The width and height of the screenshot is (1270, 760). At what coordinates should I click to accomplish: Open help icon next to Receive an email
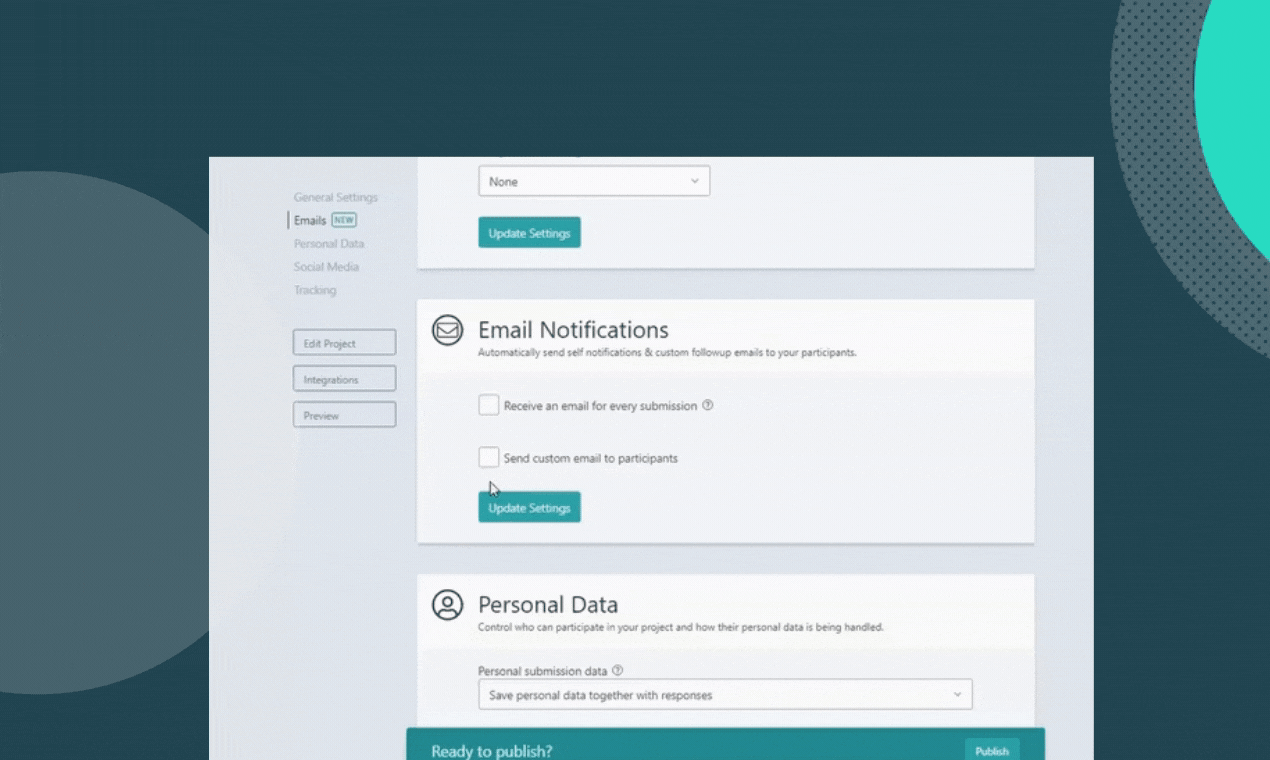[x=708, y=405]
